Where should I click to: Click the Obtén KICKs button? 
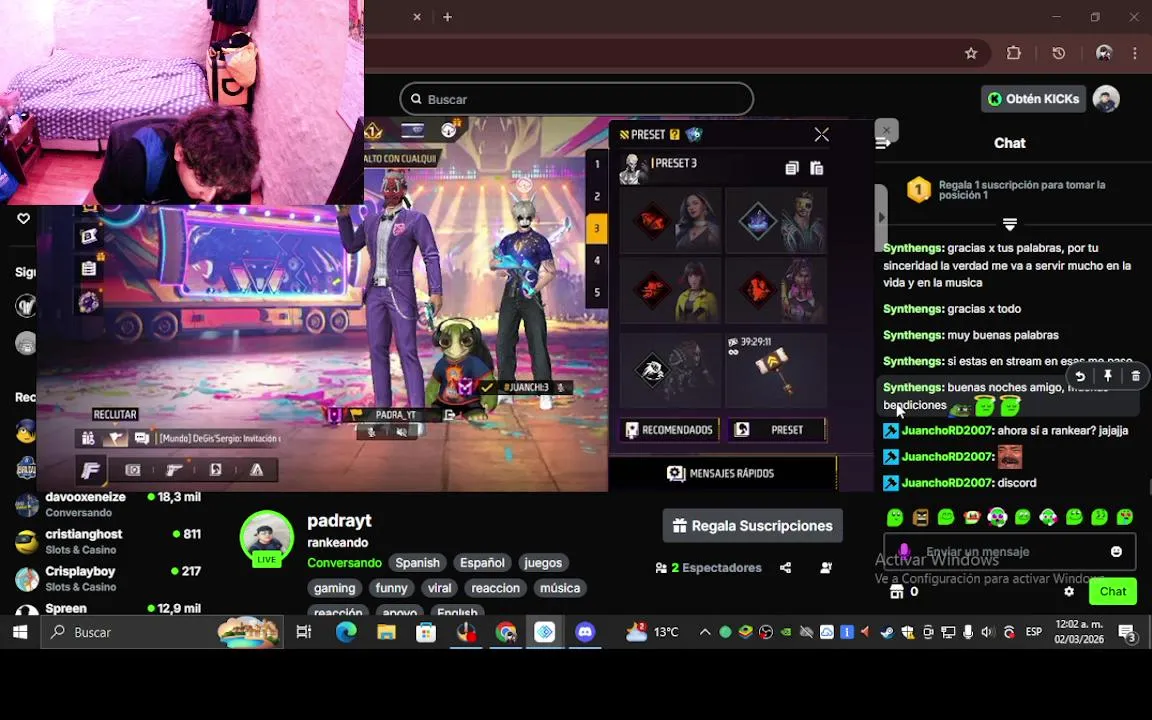(x=1034, y=98)
